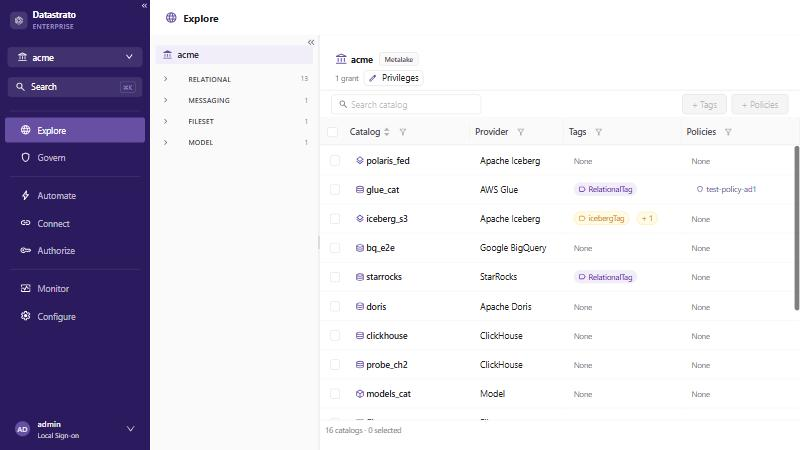Expand the RELATIONAL tree group

pos(165,79)
